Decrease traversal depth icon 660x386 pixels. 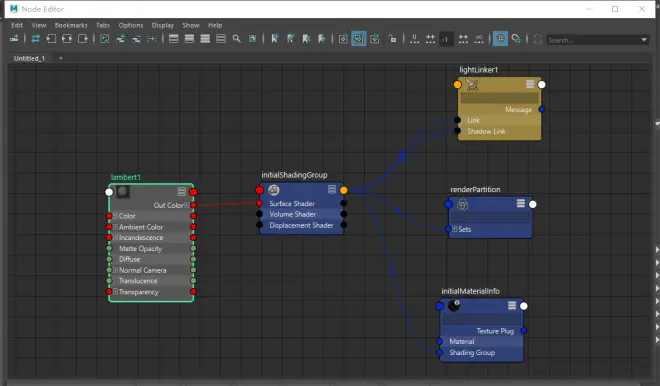(x=430, y=39)
